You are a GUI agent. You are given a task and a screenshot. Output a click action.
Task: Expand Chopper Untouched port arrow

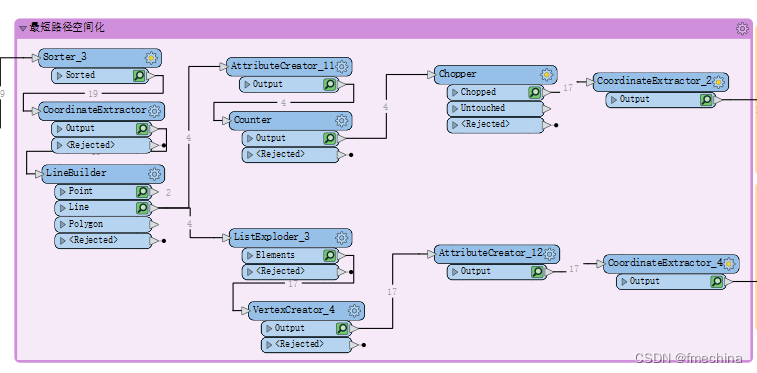[455, 109]
